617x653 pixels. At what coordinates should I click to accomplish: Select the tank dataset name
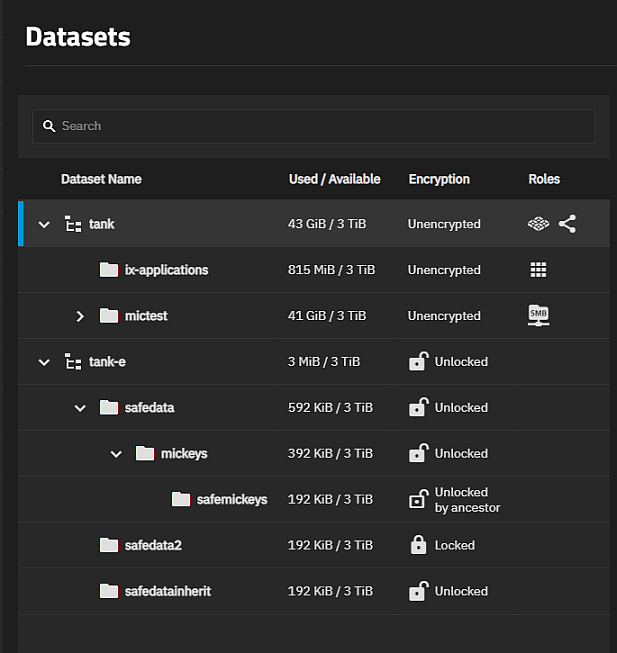[102, 224]
